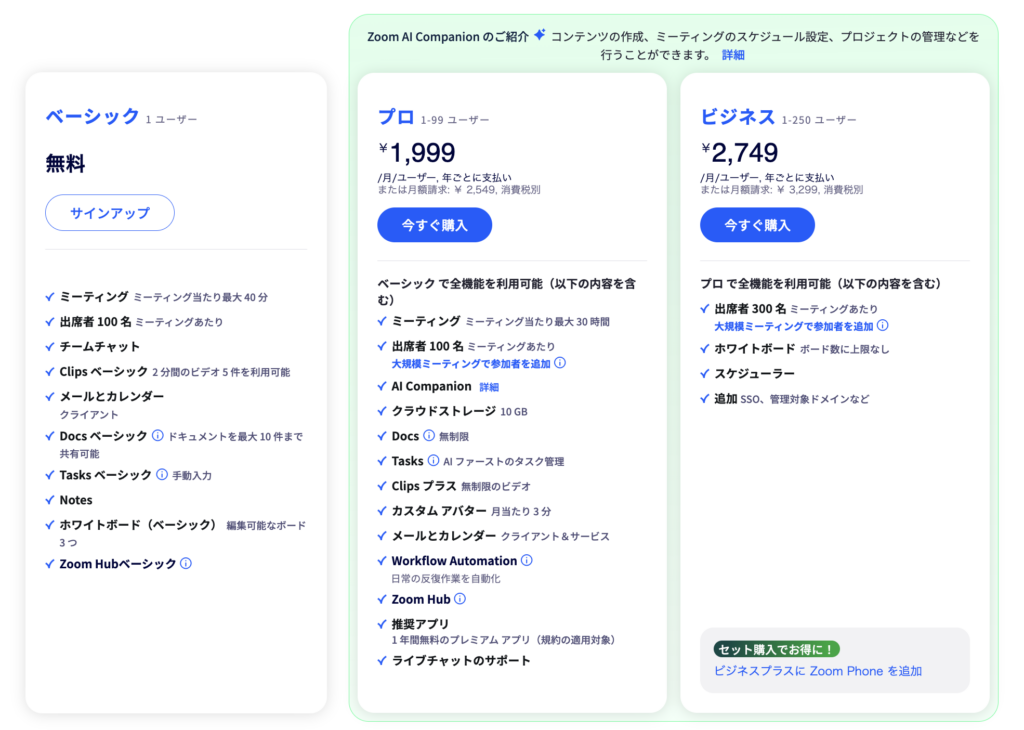The image size is (1024, 730).
Task: Open Business plan's 大規模ミーティングで参加者を追加 link
Action: coord(793,326)
